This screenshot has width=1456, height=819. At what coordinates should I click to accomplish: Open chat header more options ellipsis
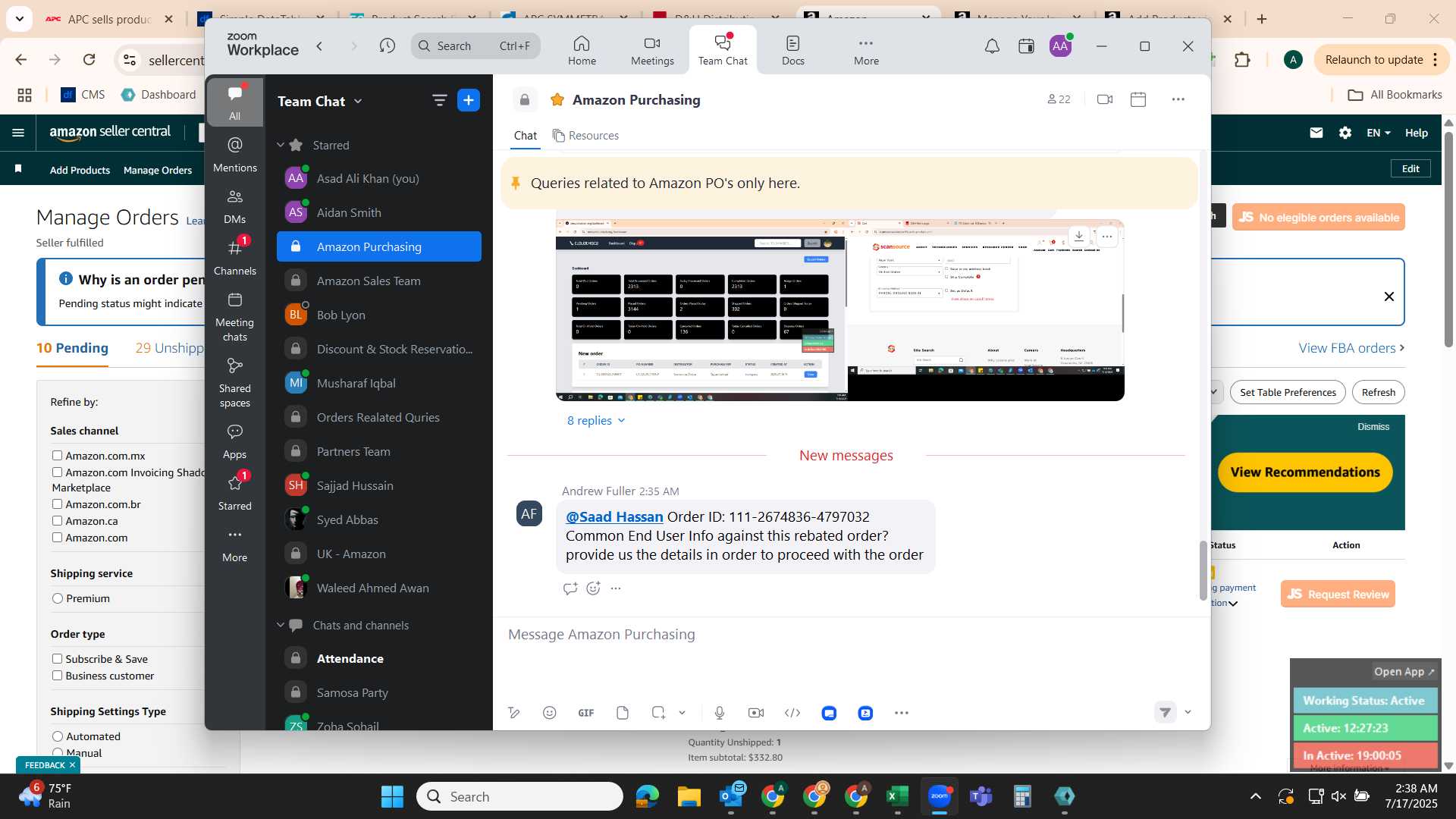[x=1178, y=99]
